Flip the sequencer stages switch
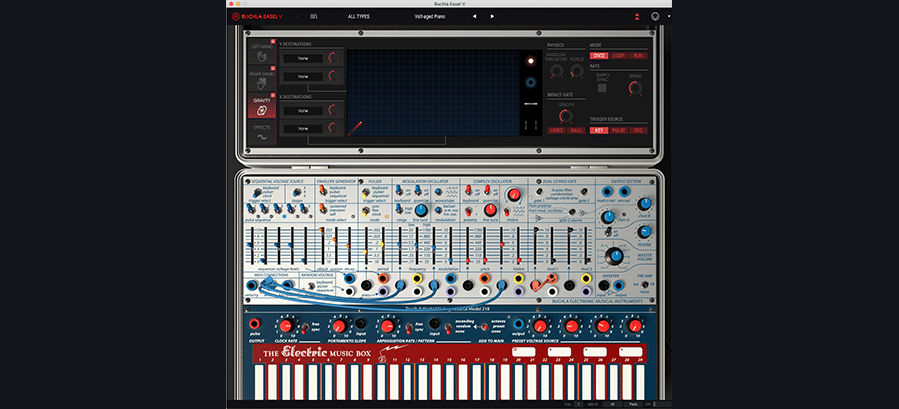The width and height of the screenshot is (899, 409). 297,192
